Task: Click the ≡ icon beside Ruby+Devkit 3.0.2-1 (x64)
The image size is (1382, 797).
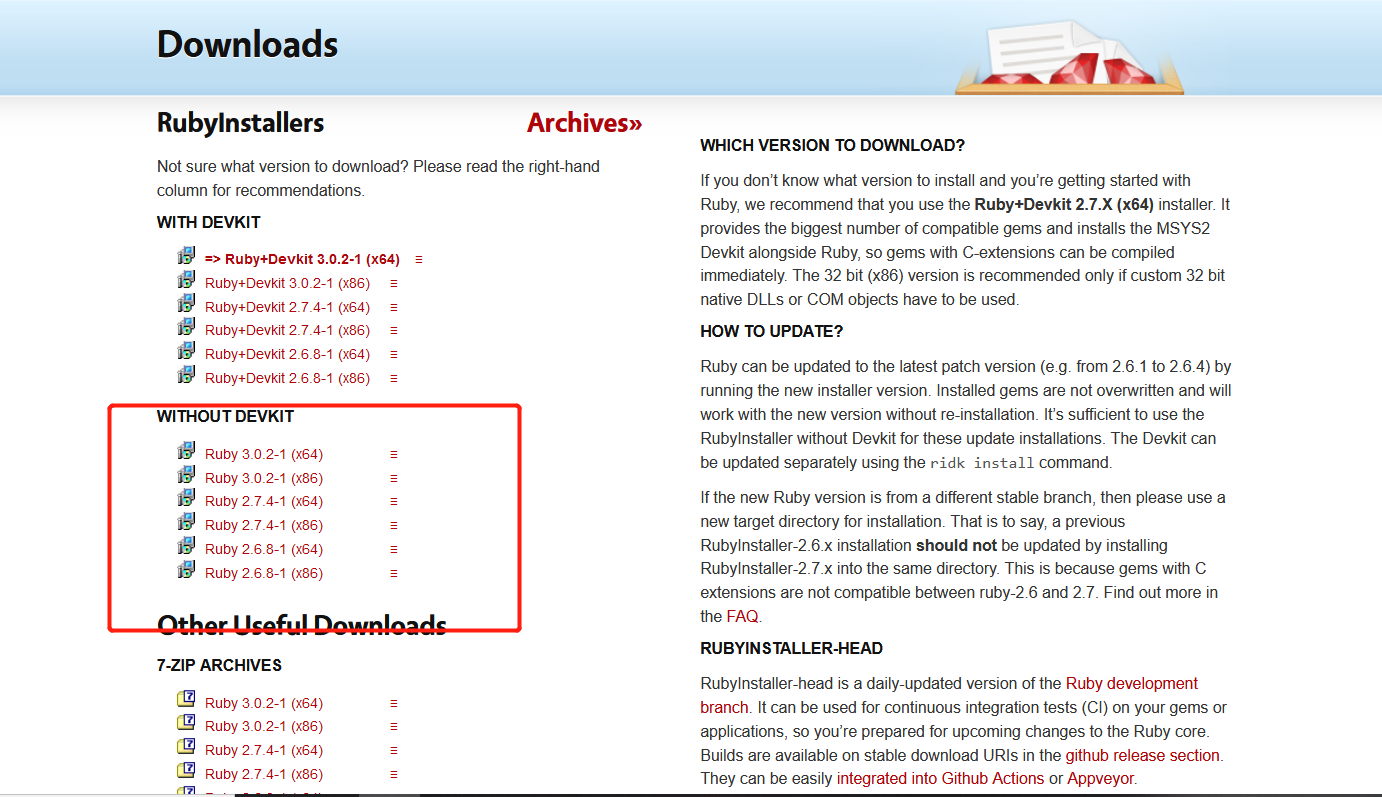Action: [419, 259]
